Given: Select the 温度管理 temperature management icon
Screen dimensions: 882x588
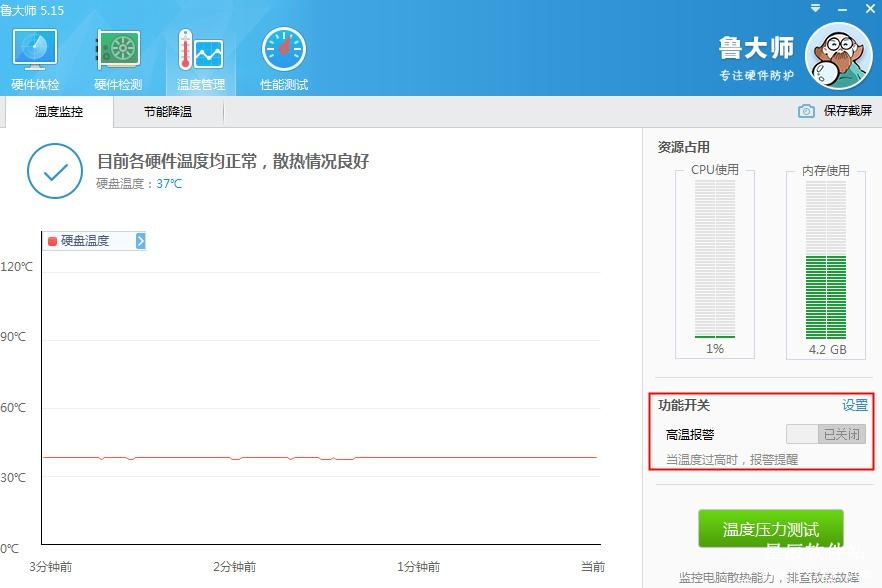Looking at the screenshot, I should point(201,59).
